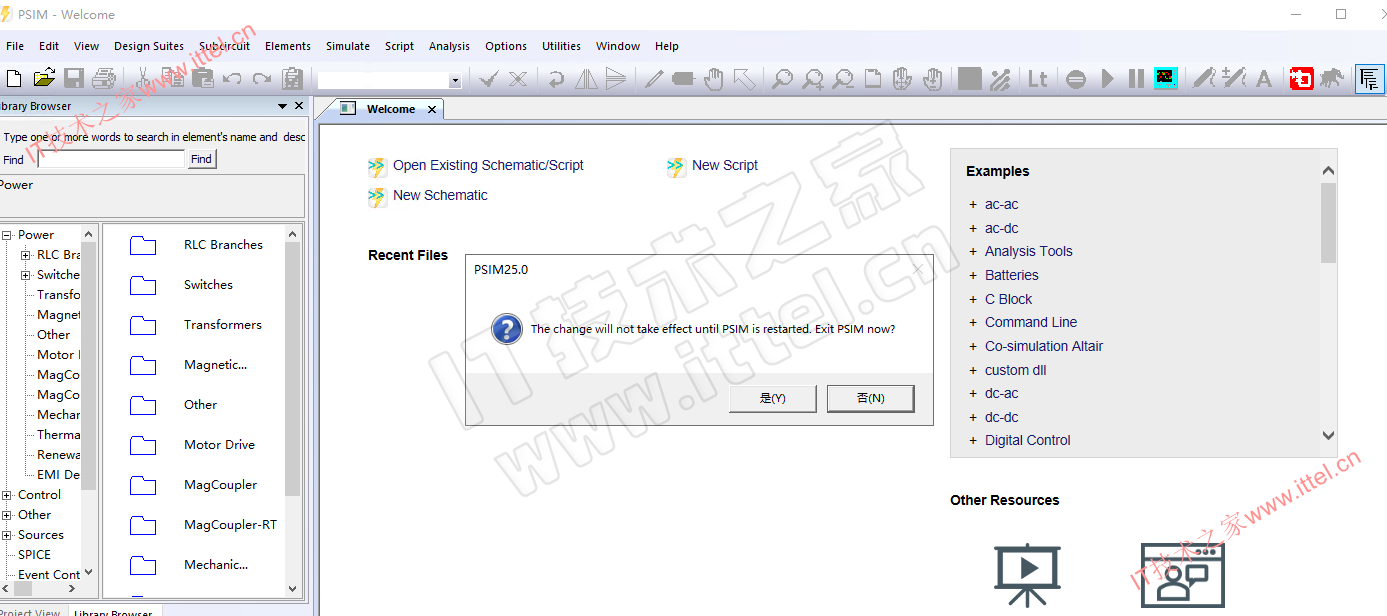Collapse the Power tree node
Viewport: 1387px width, 616px height.
click(x=6, y=235)
